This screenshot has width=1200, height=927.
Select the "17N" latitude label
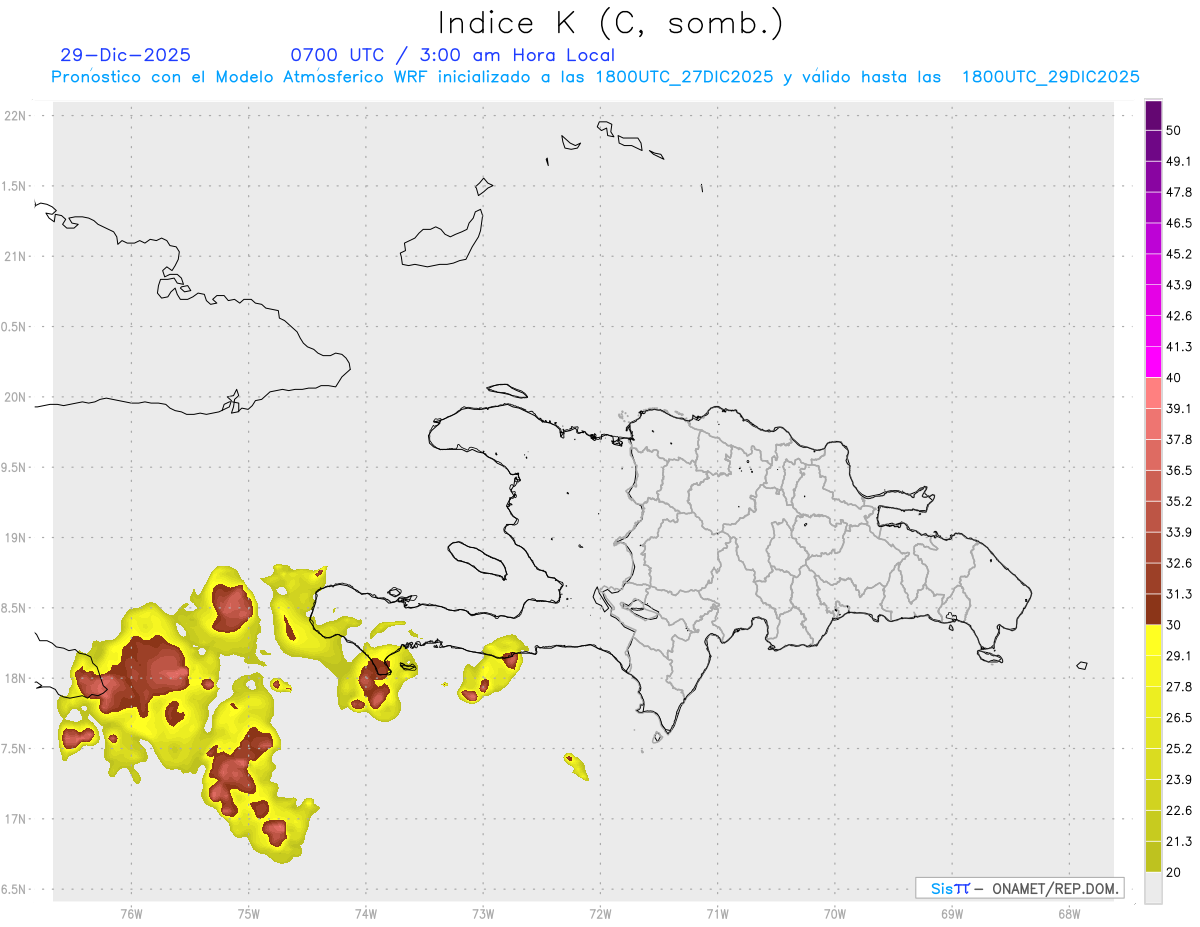[x=16, y=819]
